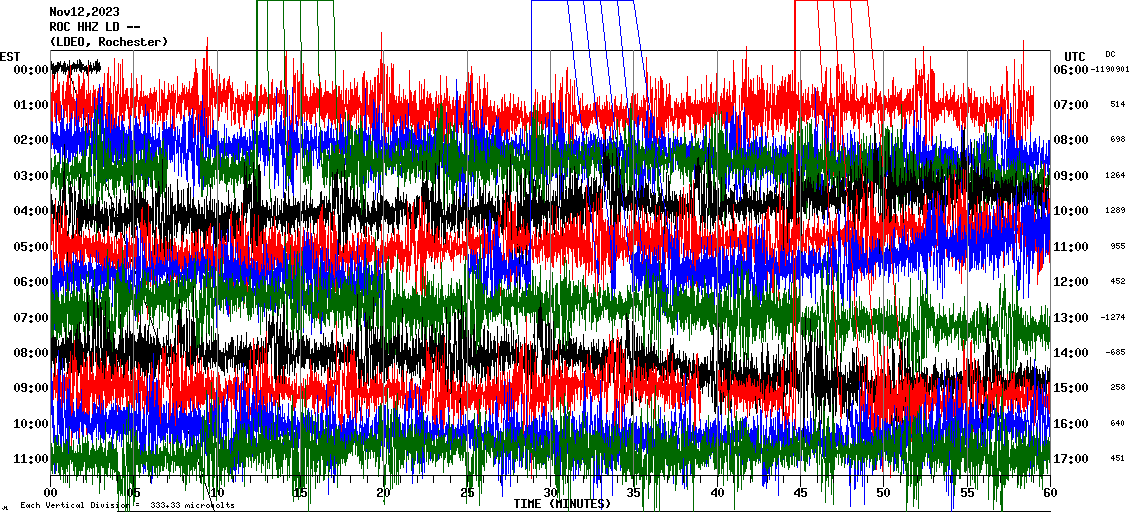Click the green event bracket at top
This screenshot has width=1130, height=519.
[x=294, y=3]
